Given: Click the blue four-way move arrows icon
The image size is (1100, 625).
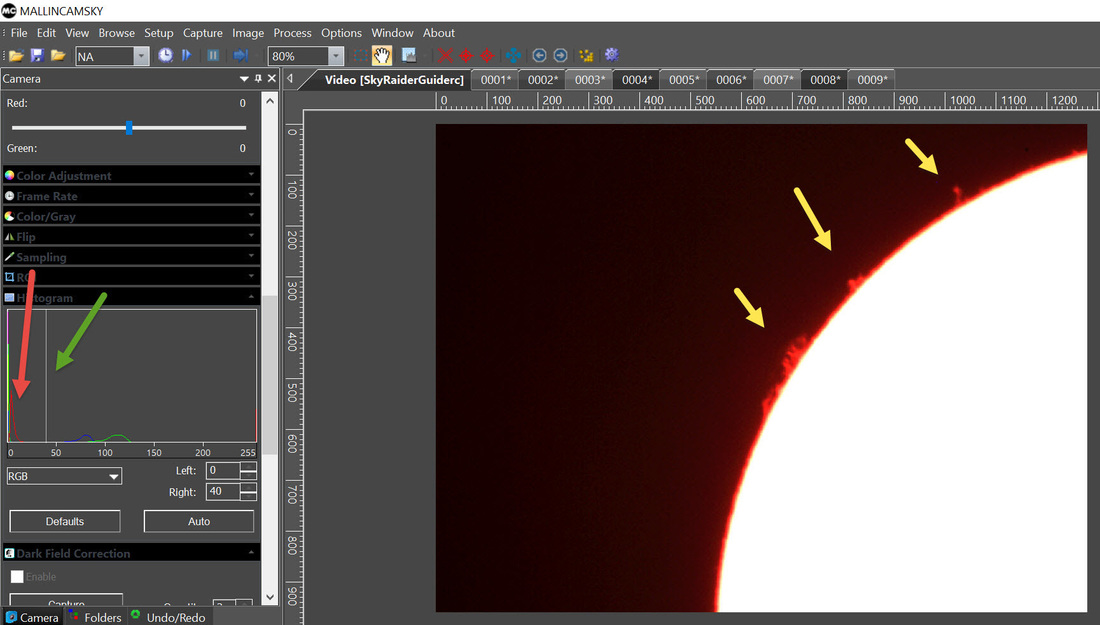Looking at the screenshot, I should click(514, 55).
